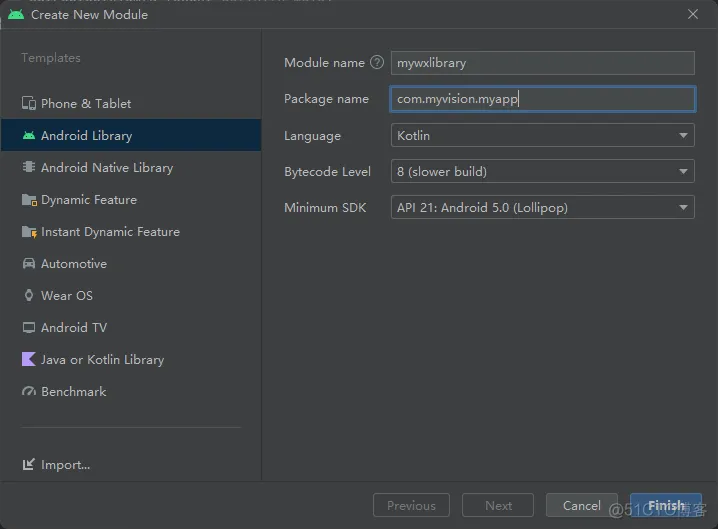Screen dimensions: 718x529
Task: Choose the Benchmark template
Action: tap(131, 392)
